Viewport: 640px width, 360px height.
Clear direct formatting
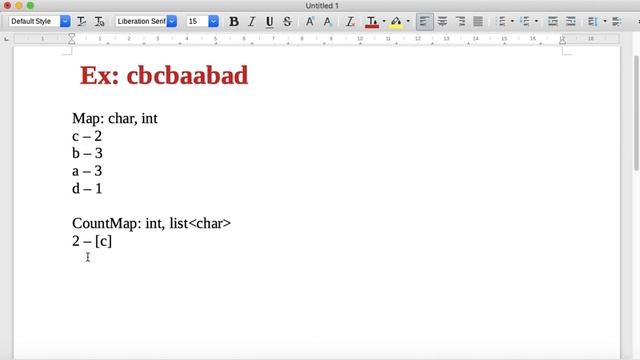[350, 21]
